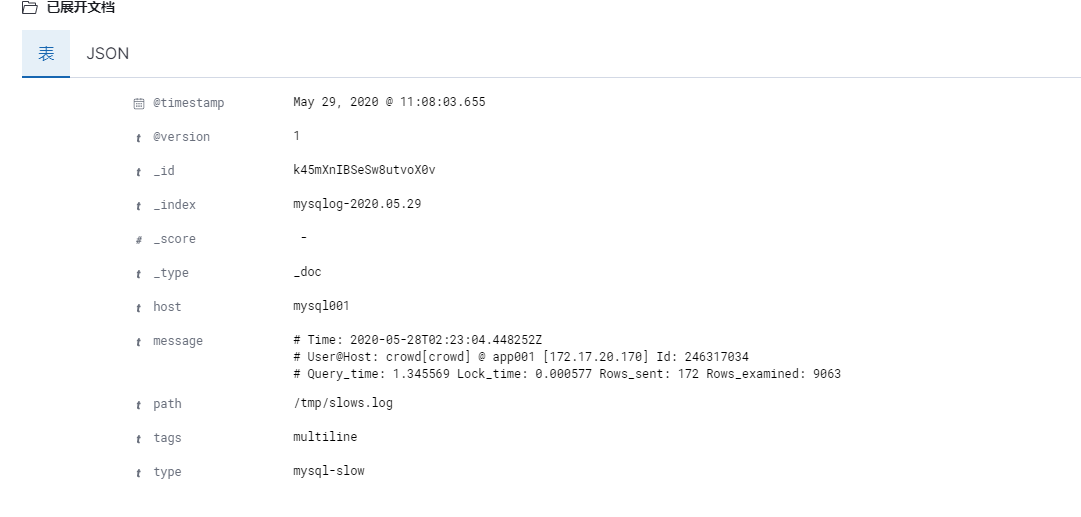Viewport: 1081px width, 517px height.
Task: Click the @timestamp field label
Action: point(189,103)
